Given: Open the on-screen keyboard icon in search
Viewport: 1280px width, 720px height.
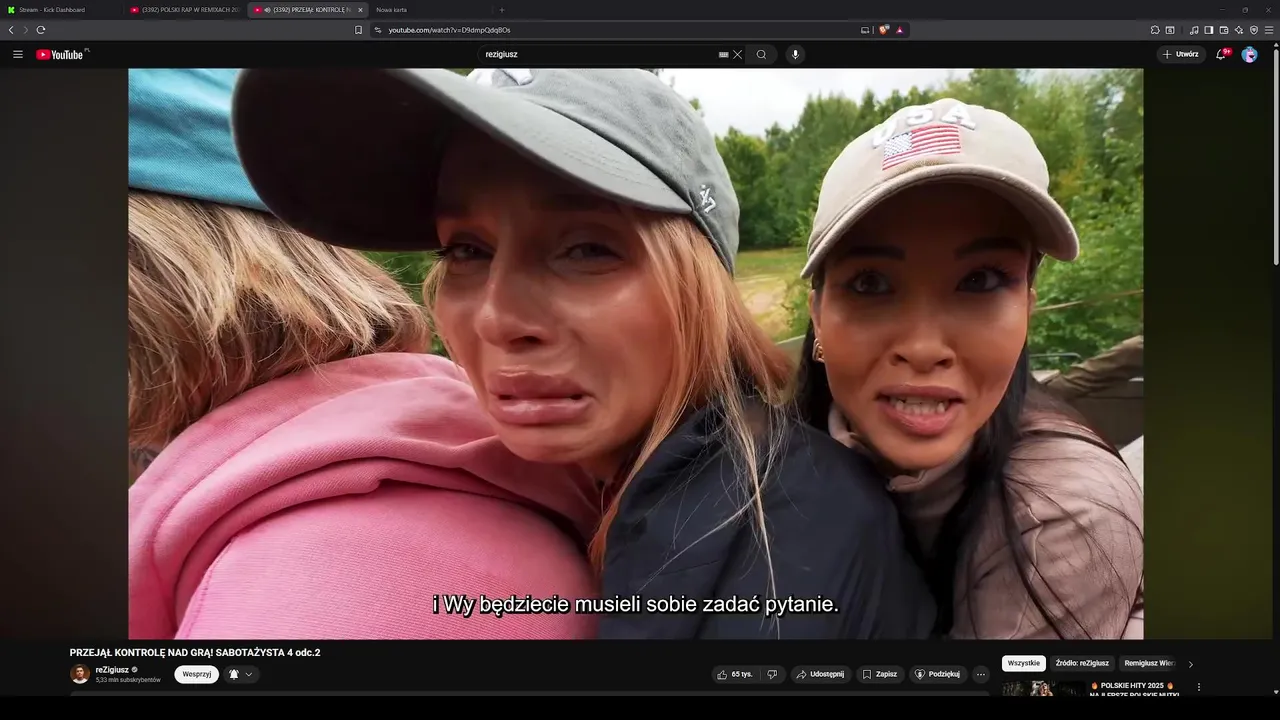Looking at the screenshot, I should (724, 54).
